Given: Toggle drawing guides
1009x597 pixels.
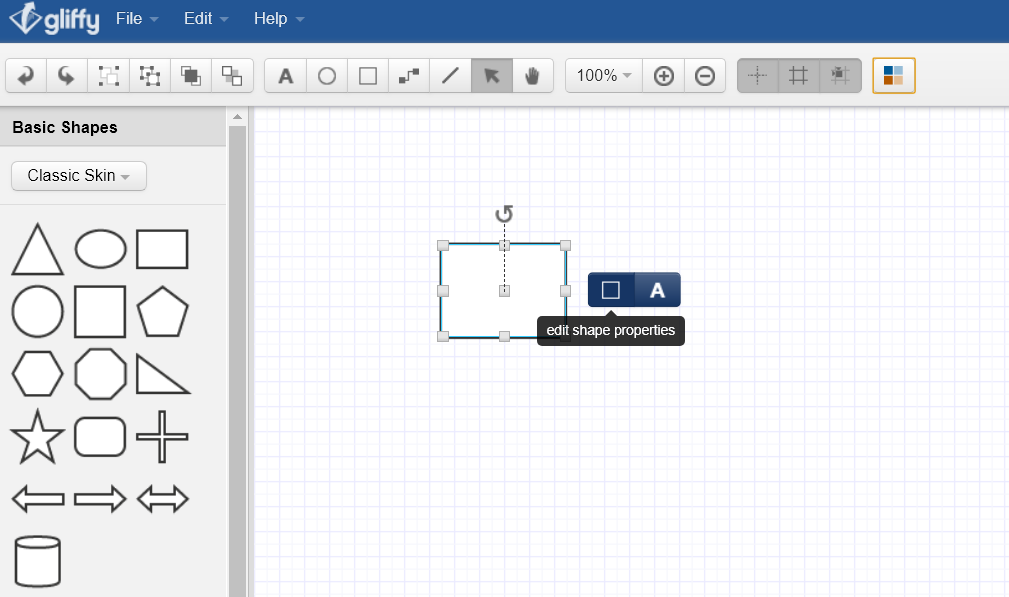Looking at the screenshot, I should 757,76.
